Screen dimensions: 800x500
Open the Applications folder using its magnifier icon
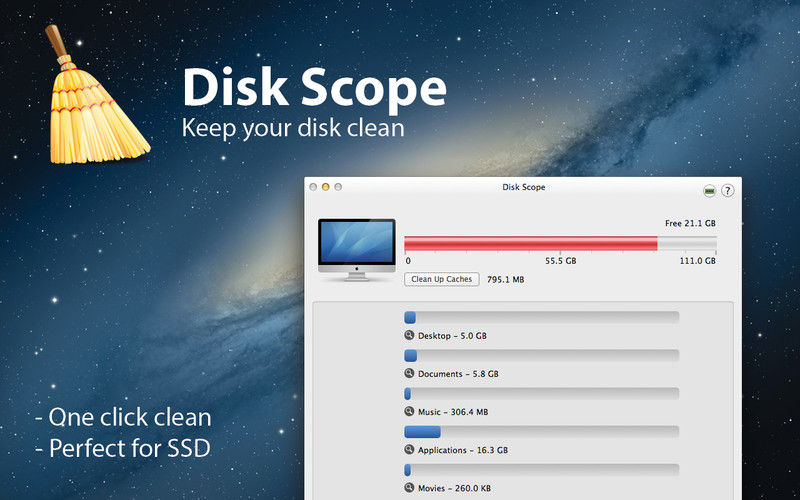[x=409, y=450]
